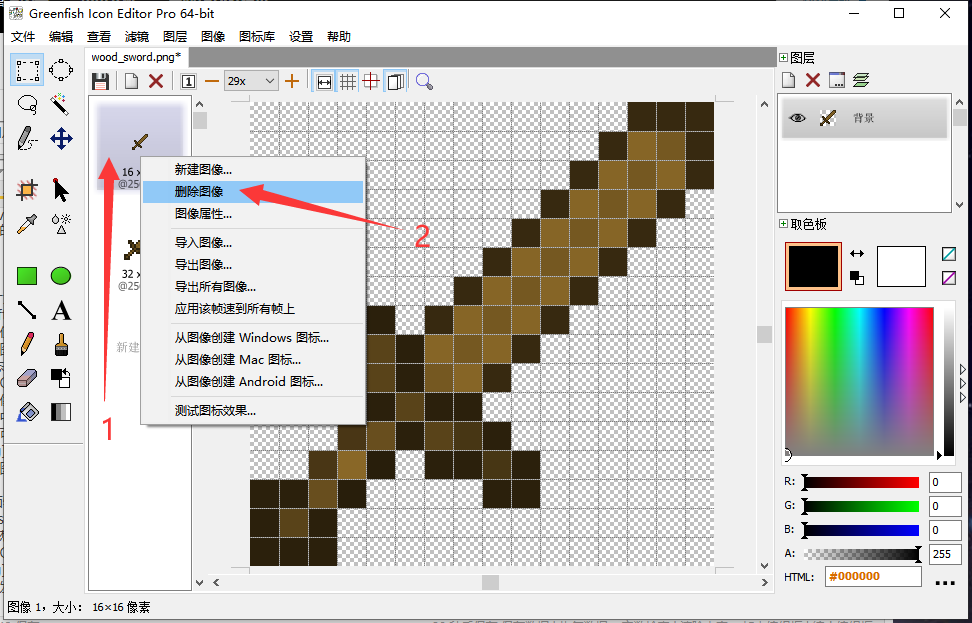Open the 滤镜 menu

coord(137,37)
